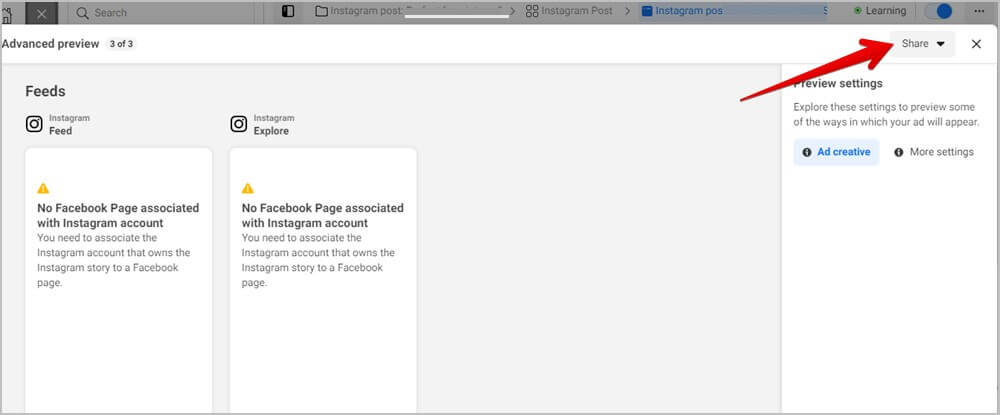Click the '3 of 3' preview counter badge

(121, 44)
